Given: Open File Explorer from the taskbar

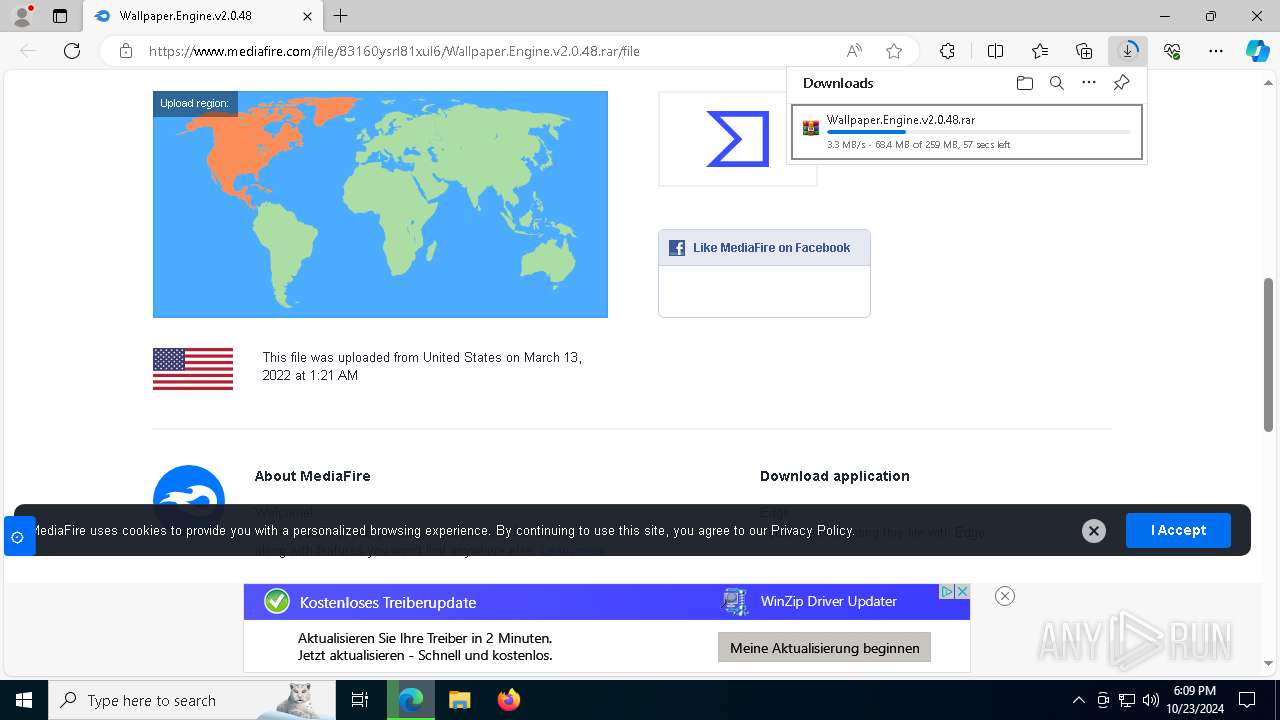Looking at the screenshot, I should point(459,700).
